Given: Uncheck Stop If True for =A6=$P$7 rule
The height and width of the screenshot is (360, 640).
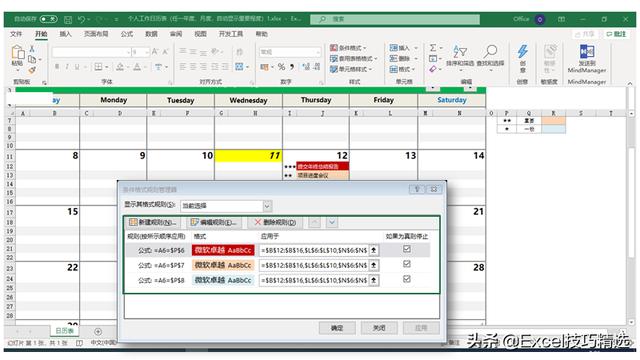Looking at the screenshot, I should 407,264.
